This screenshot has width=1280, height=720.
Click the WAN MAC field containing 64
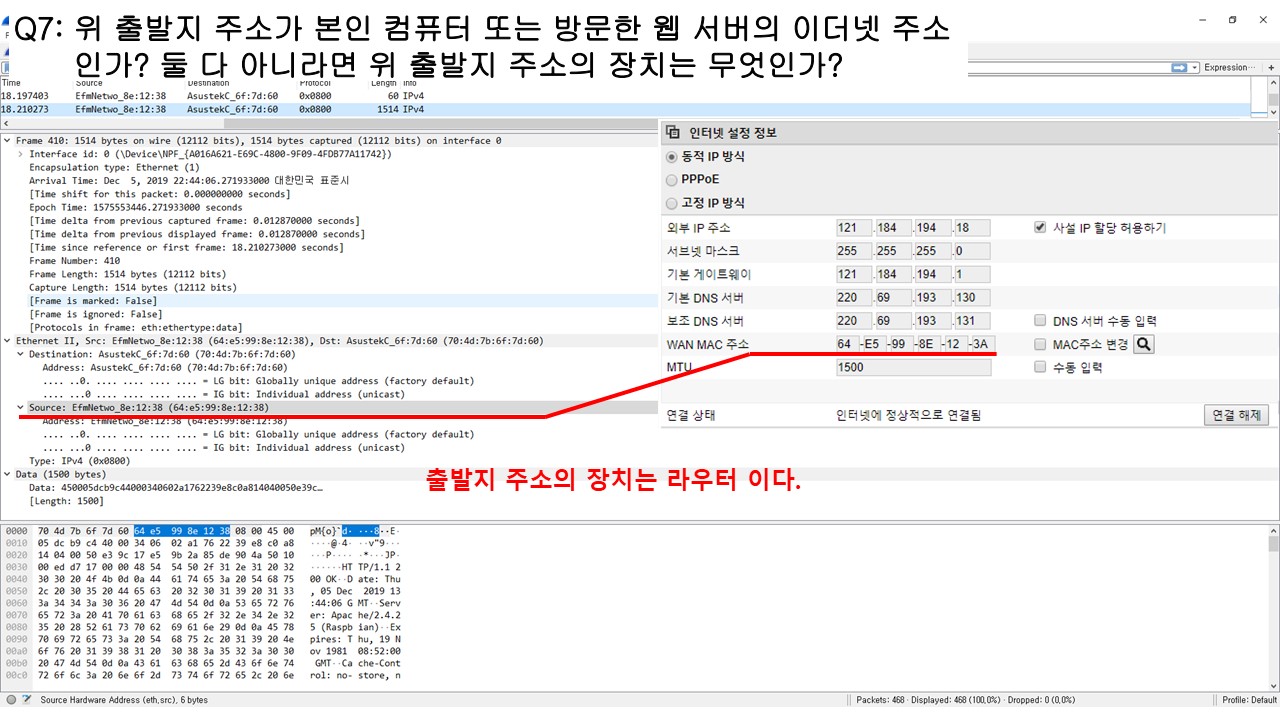tap(849, 344)
